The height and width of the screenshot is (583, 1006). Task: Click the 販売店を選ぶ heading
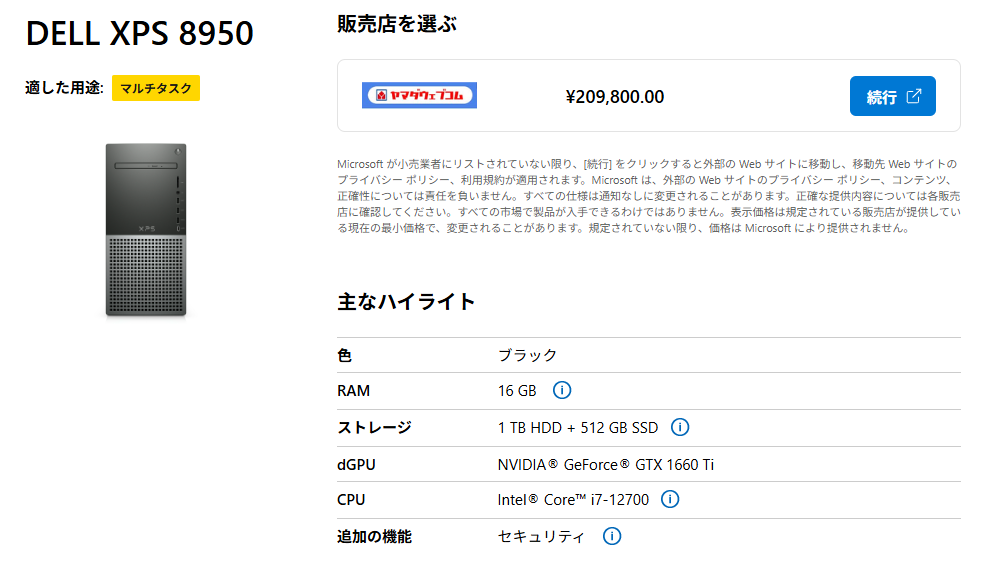[396, 24]
